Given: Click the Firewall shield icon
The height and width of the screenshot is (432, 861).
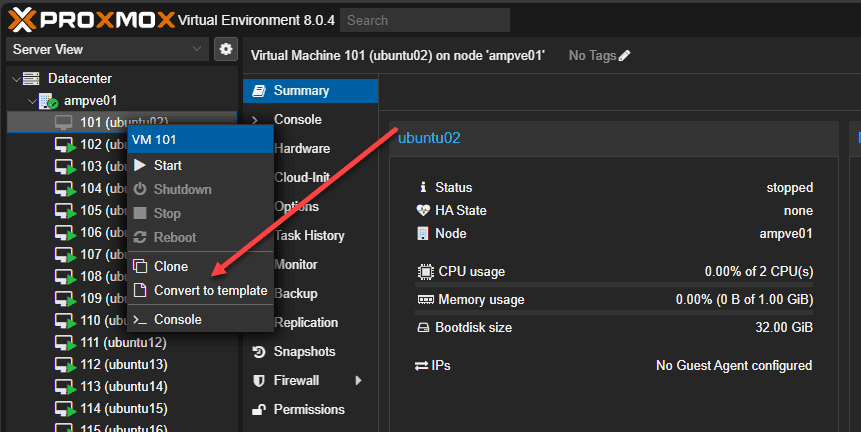Looking at the screenshot, I should pos(259,380).
